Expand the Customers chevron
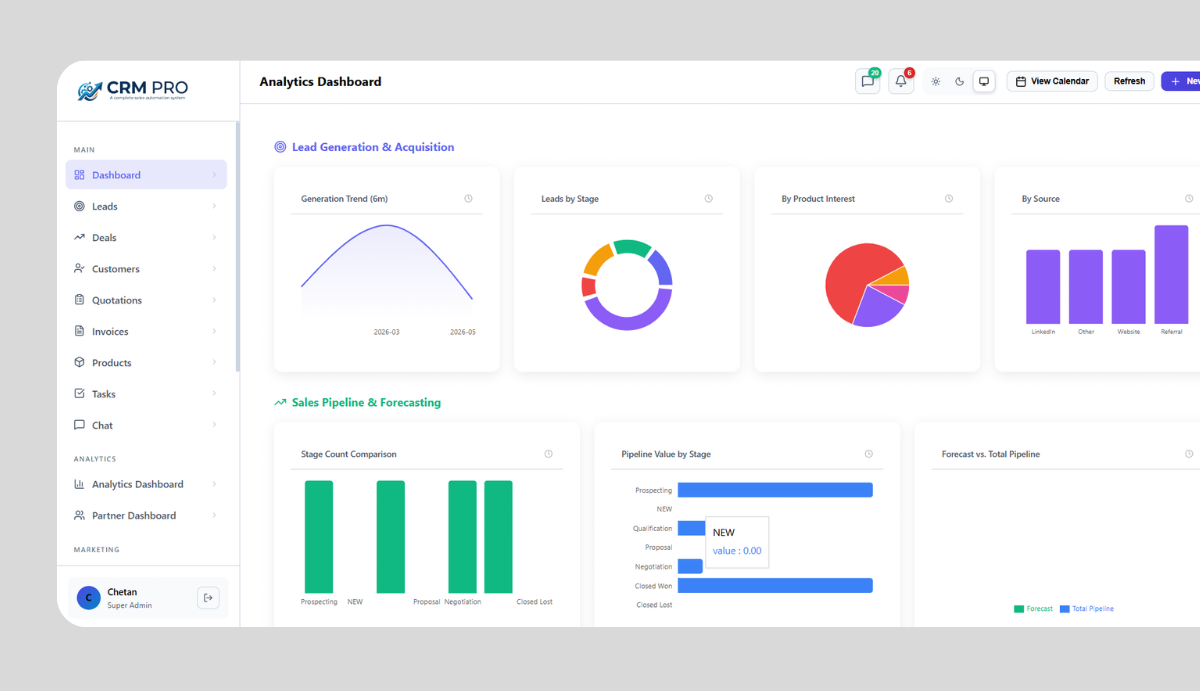This screenshot has height=691, width=1200. (x=214, y=269)
